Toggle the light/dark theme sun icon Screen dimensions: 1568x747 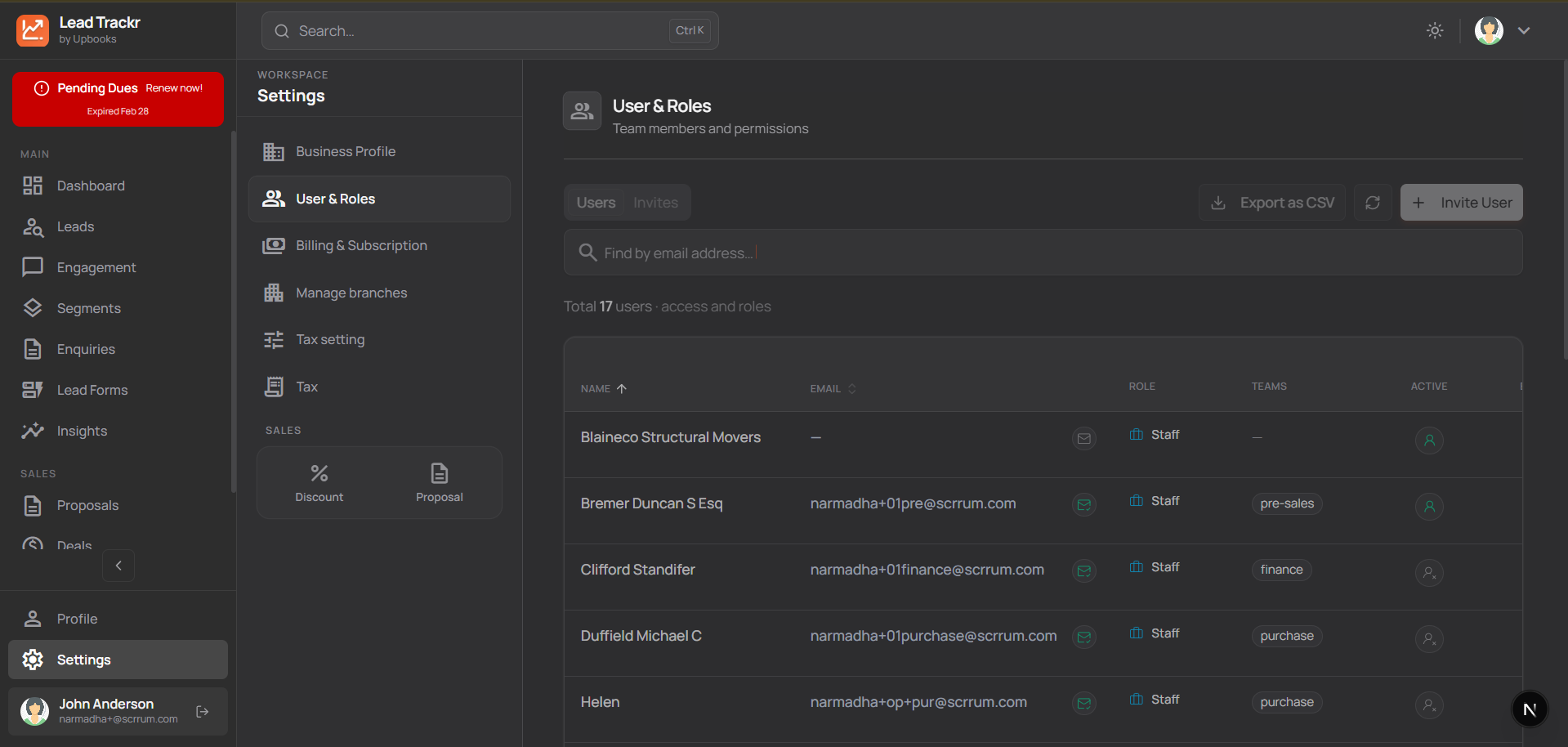(1435, 30)
